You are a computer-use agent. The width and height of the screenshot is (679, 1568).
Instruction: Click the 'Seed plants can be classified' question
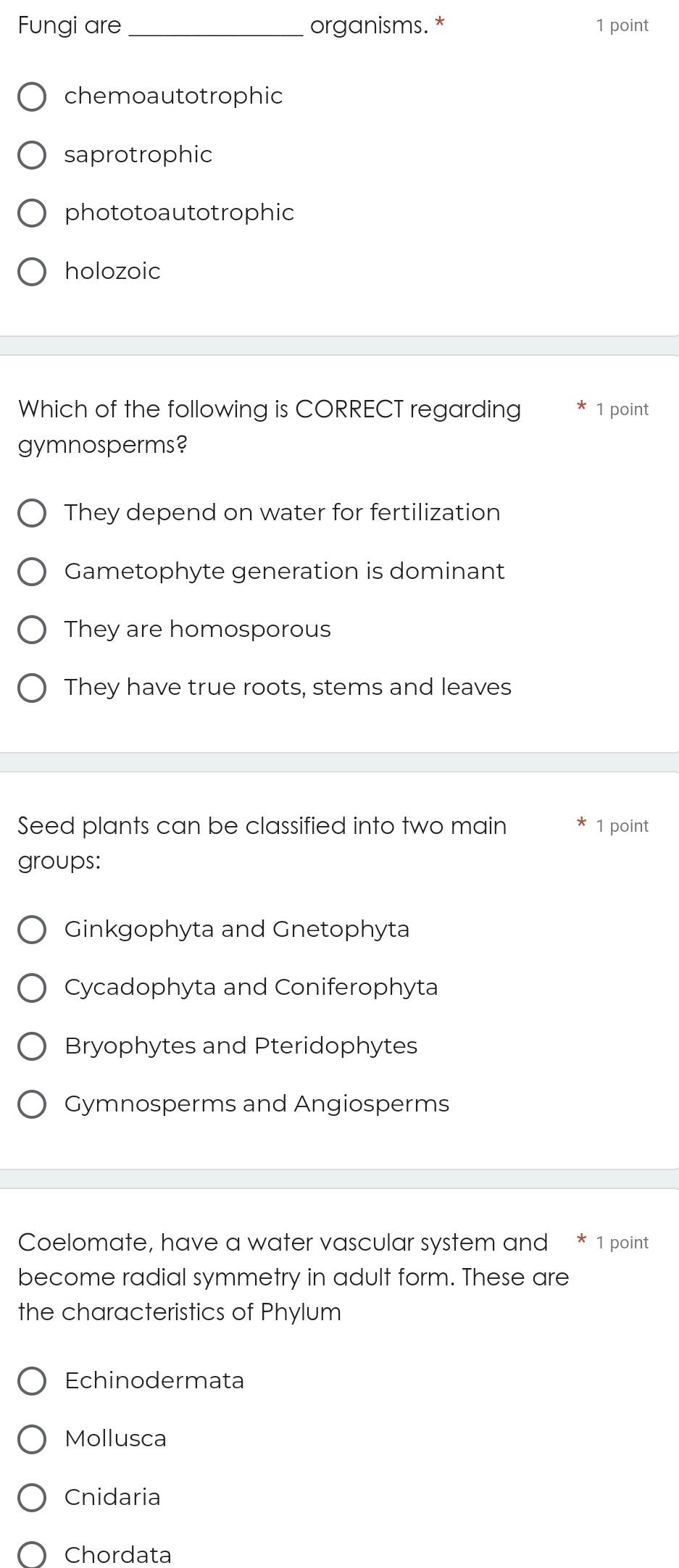262,843
